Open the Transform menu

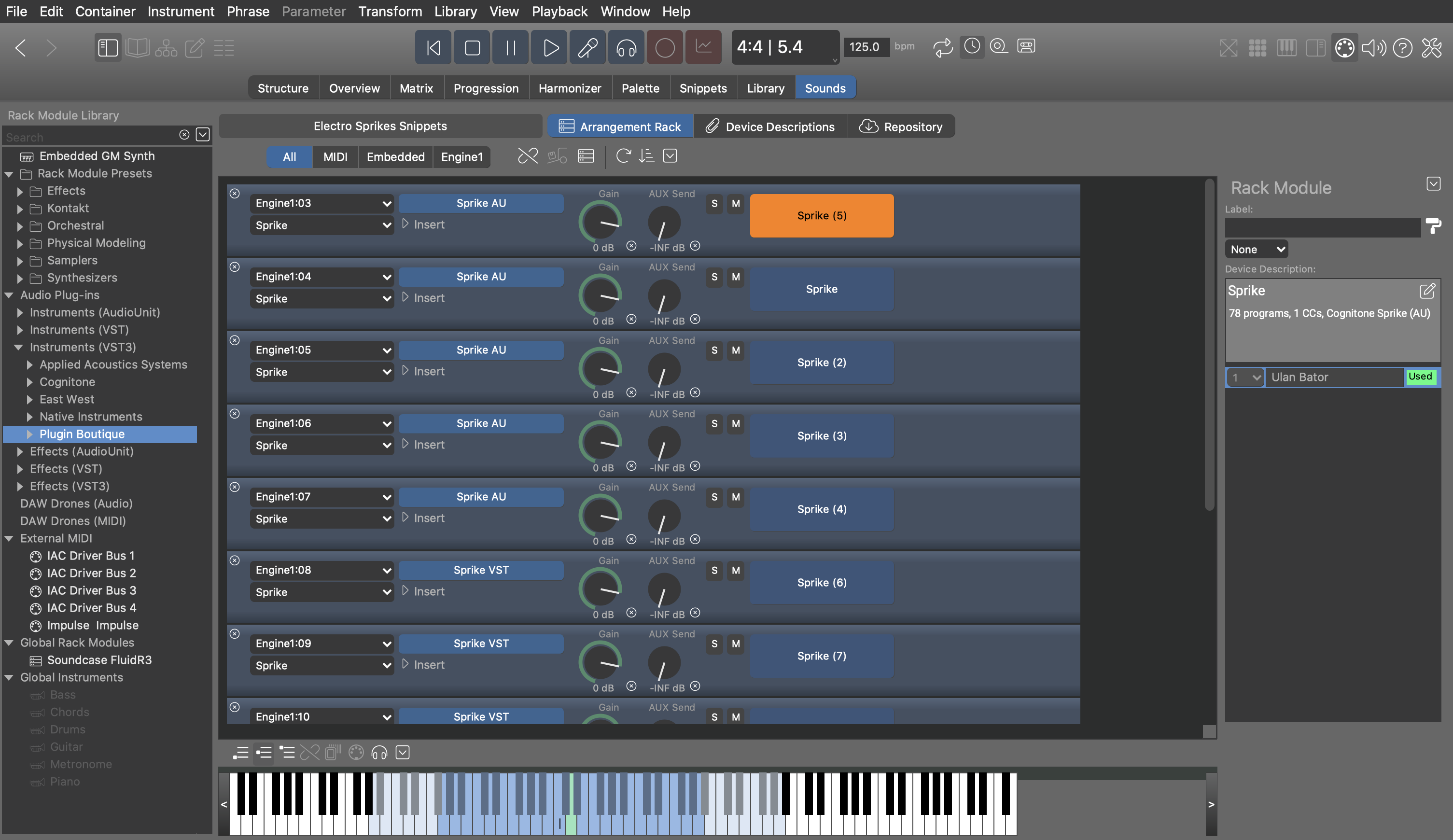[x=390, y=12]
